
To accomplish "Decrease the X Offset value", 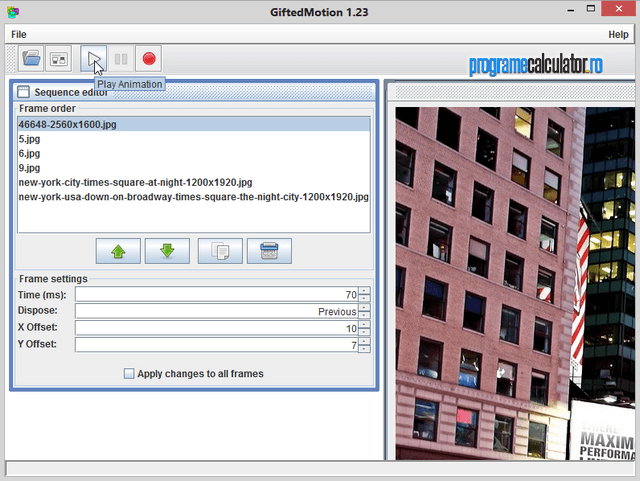I will pyautogui.click(x=364, y=332).
